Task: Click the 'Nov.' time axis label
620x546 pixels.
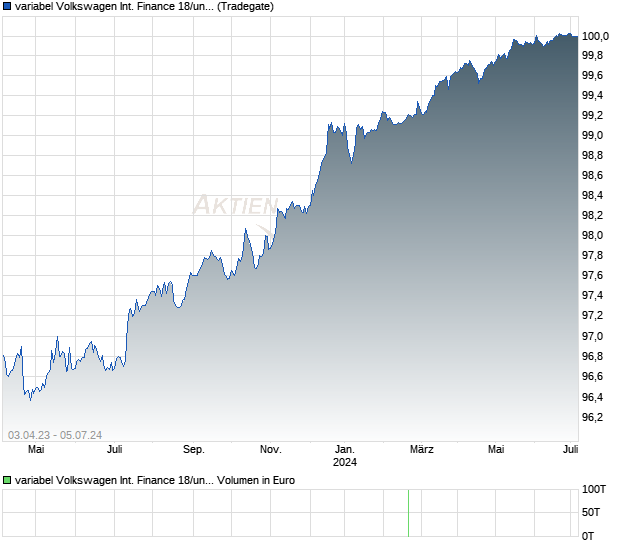Action: tap(271, 450)
